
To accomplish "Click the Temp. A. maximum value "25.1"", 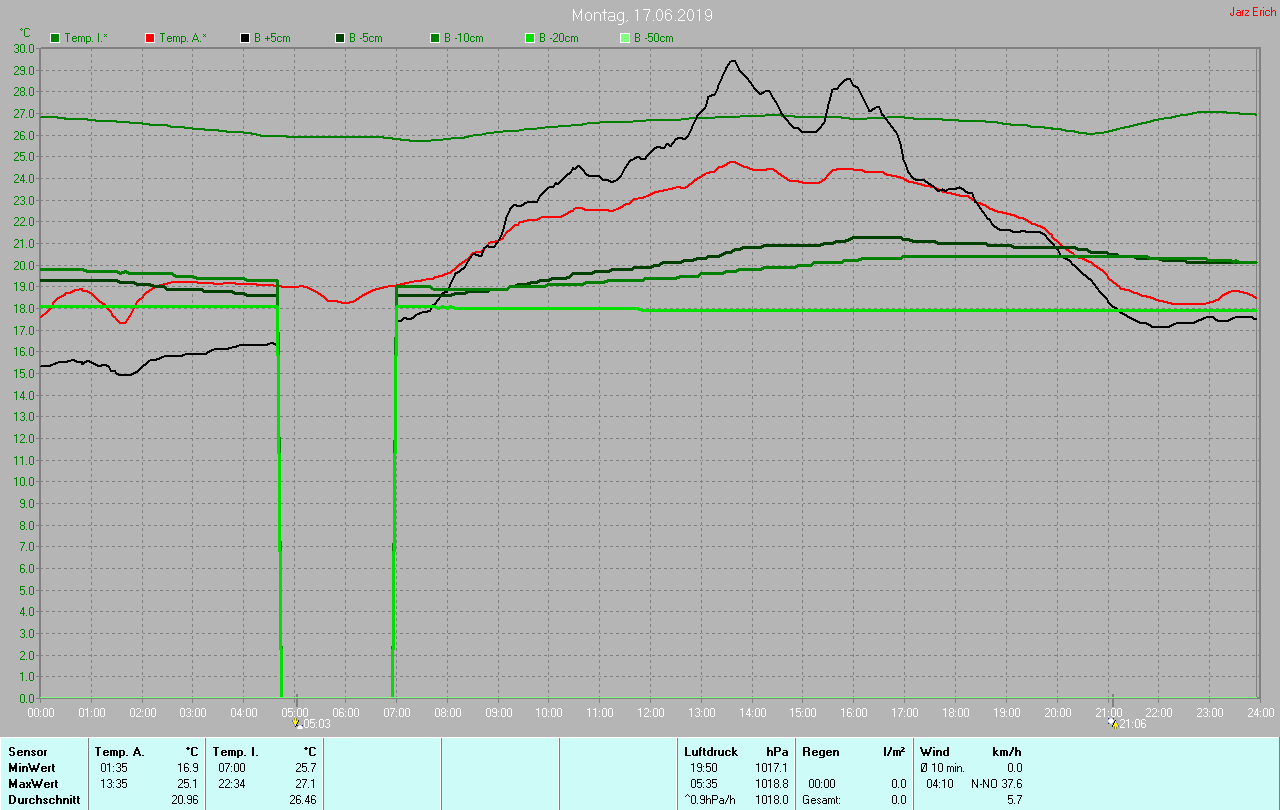I will pyautogui.click(x=188, y=783).
